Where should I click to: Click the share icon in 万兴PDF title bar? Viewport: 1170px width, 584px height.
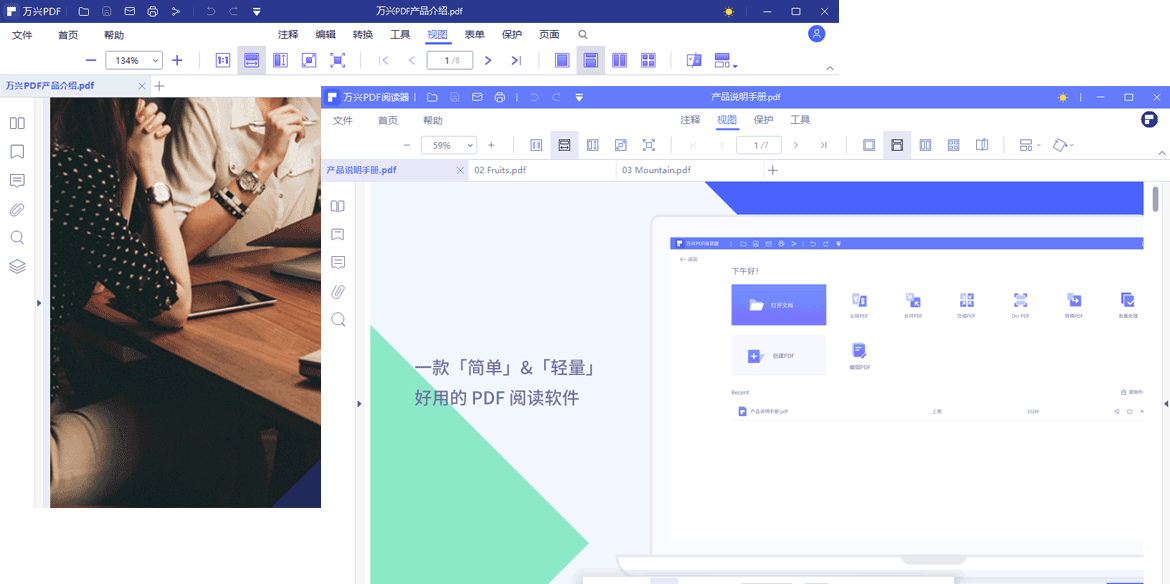[176, 11]
